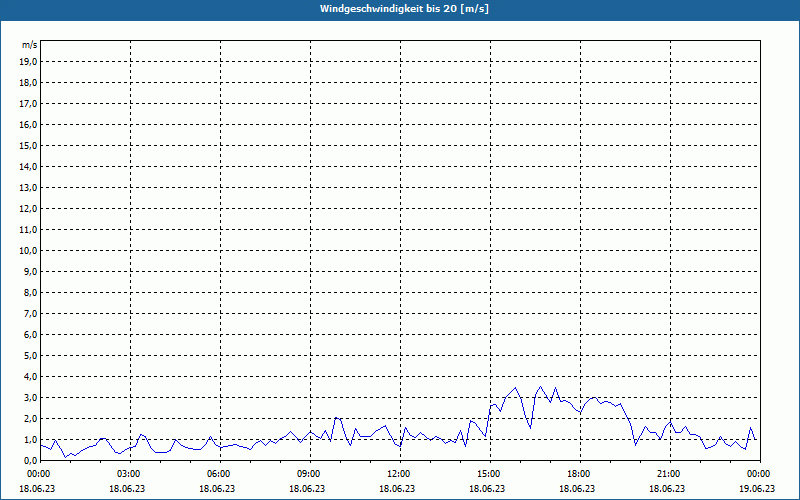Choose the 9,0 y-axis value
Image resolution: width=800 pixels, height=500 pixels.
tap(30, 271)
